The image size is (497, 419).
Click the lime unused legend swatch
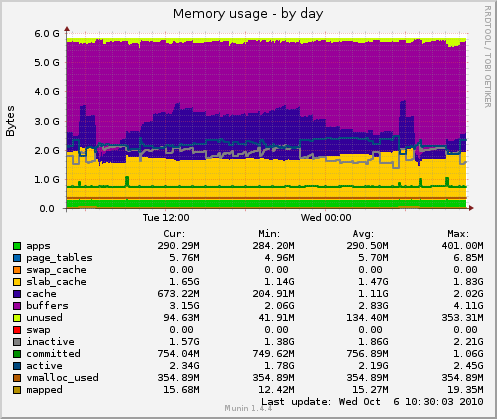click(17, 318)
